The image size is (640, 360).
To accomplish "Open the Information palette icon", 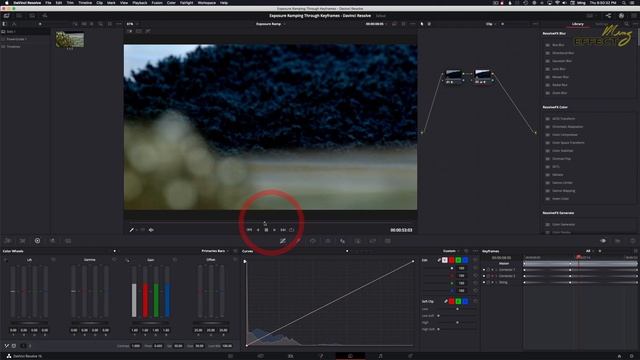I will (633, 241).
